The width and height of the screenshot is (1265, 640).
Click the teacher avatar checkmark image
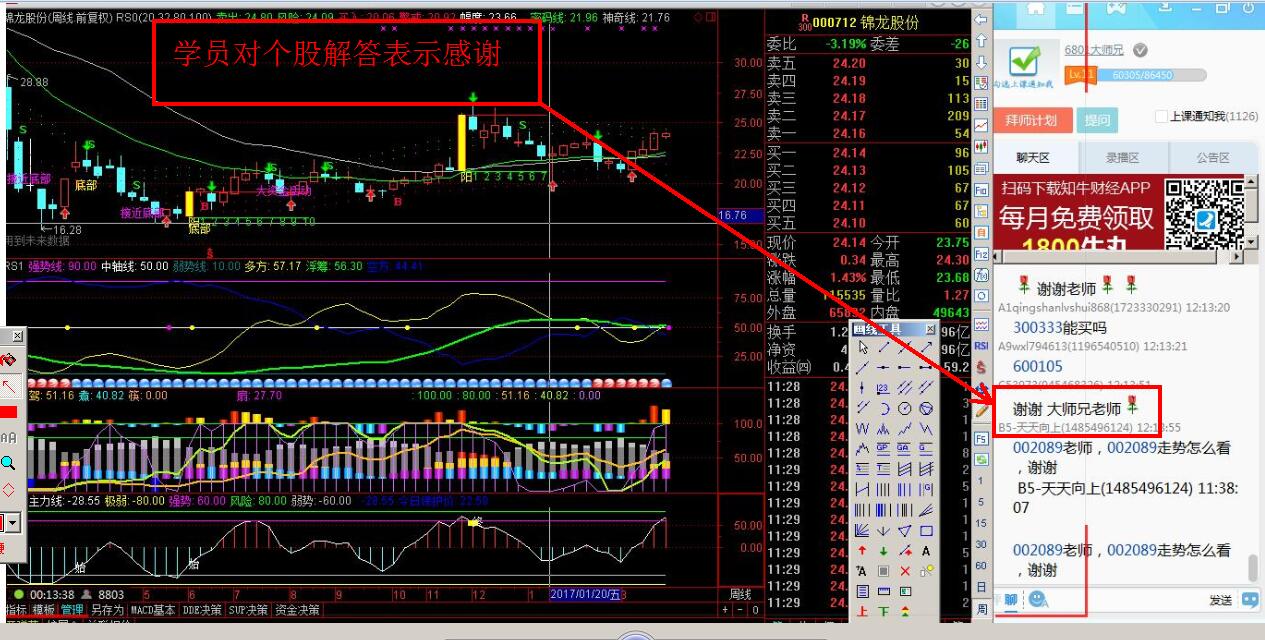[1024, 65]
